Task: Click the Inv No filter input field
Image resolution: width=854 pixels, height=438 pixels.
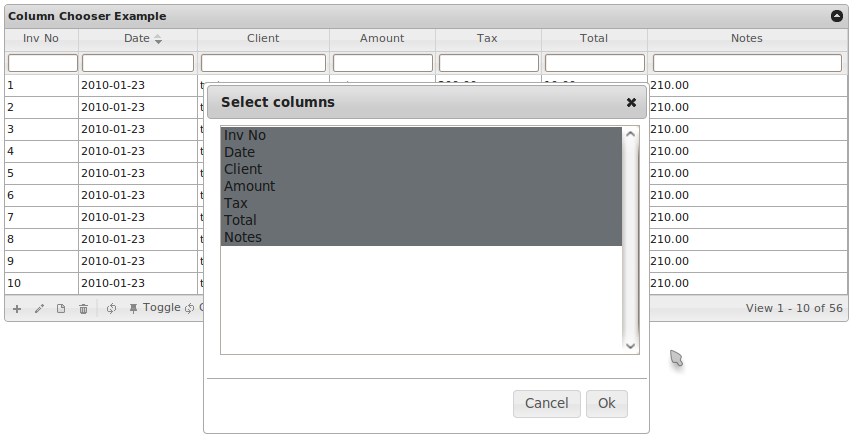Action: (x=42, y=63)
